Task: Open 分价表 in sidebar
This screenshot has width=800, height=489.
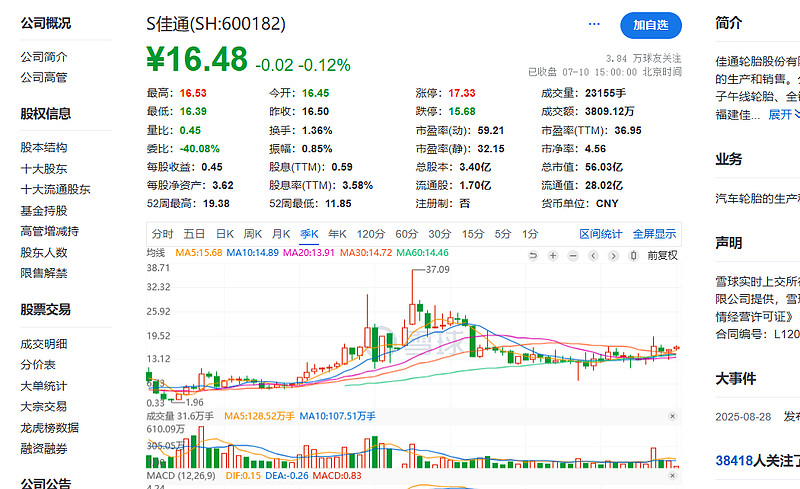Action: pos(38,364)
